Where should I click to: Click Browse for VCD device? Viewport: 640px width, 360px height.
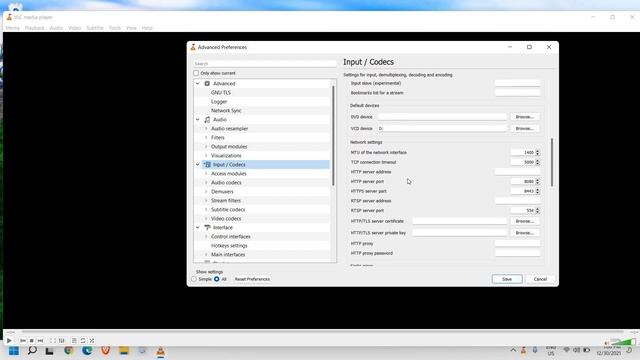[524, 129]
